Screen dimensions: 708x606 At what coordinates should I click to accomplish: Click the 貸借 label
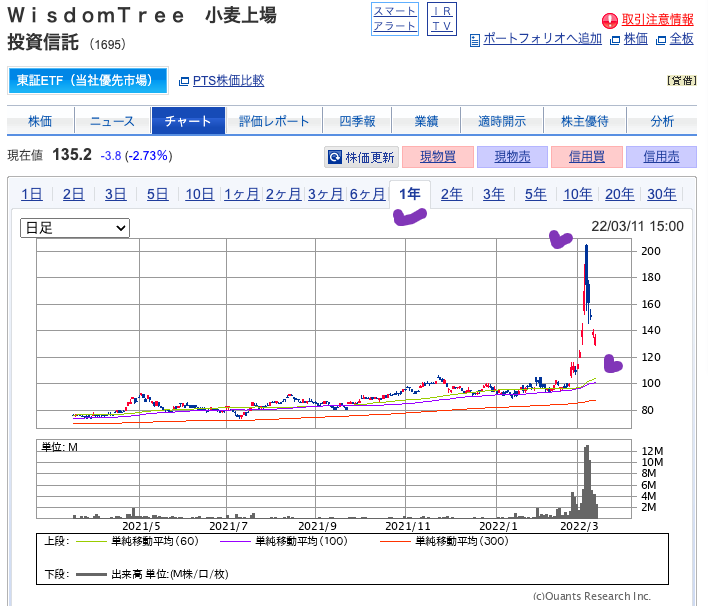click(682, 80)
